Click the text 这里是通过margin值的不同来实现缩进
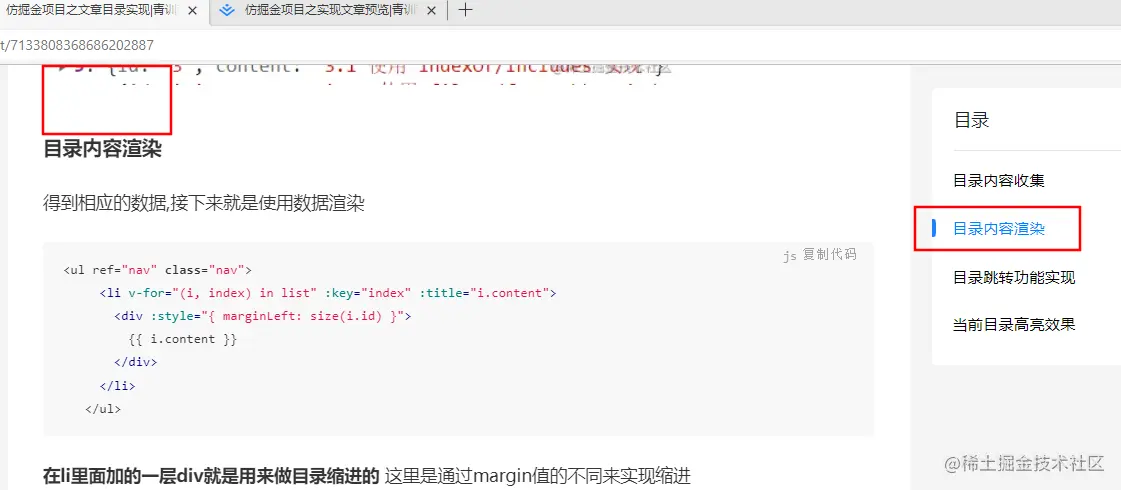Image resolution: width=1121 pixels, height=490 pixels. (x=538, y=475)
